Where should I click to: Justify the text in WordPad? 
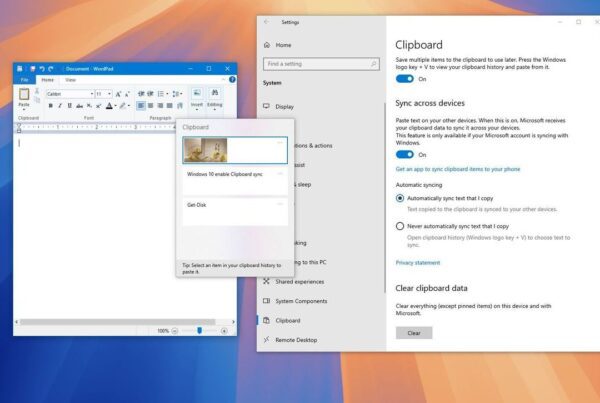(170, 106)
